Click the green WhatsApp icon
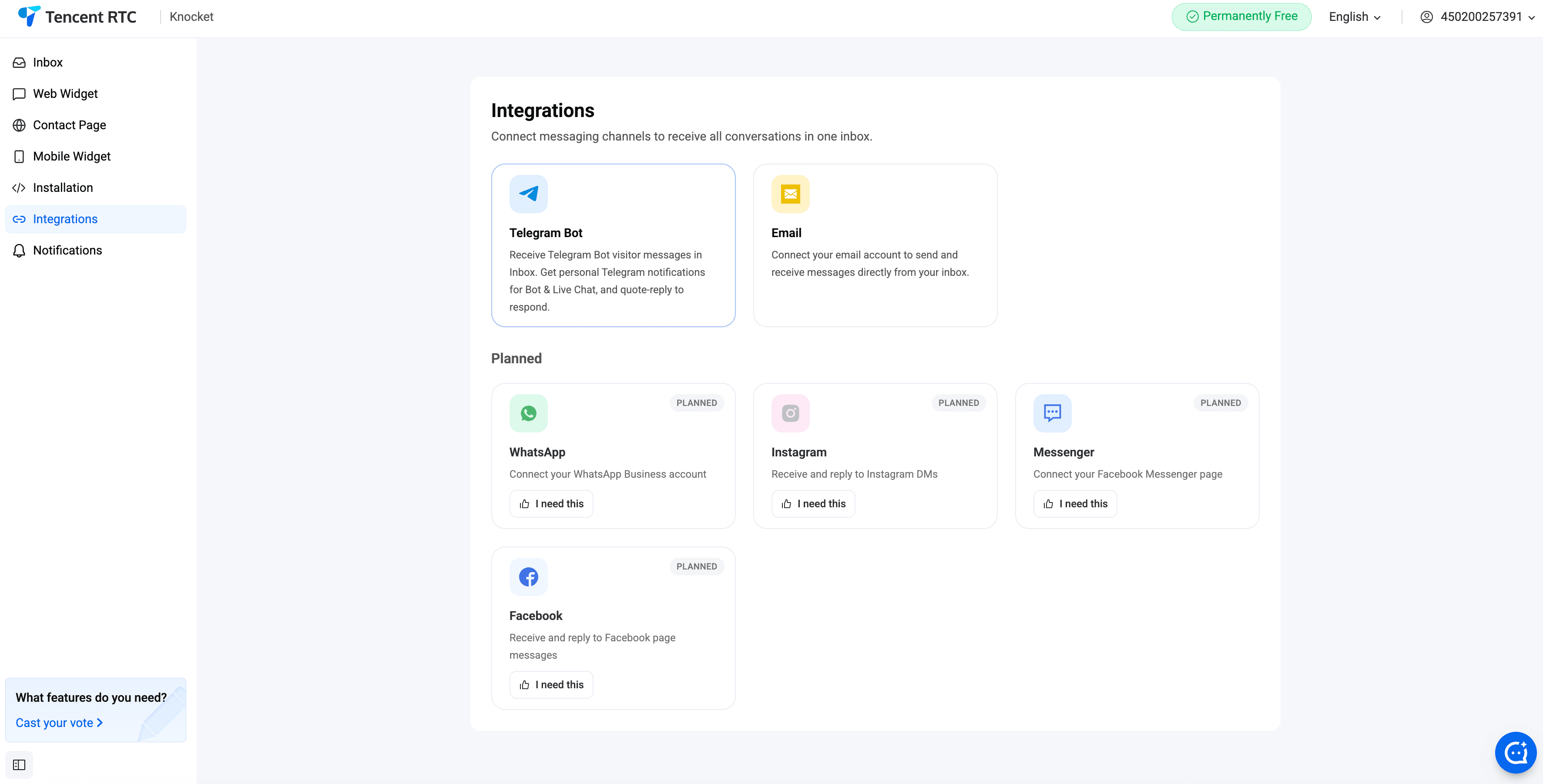This screenshot has width=1543, height=784. click(528, 413)
